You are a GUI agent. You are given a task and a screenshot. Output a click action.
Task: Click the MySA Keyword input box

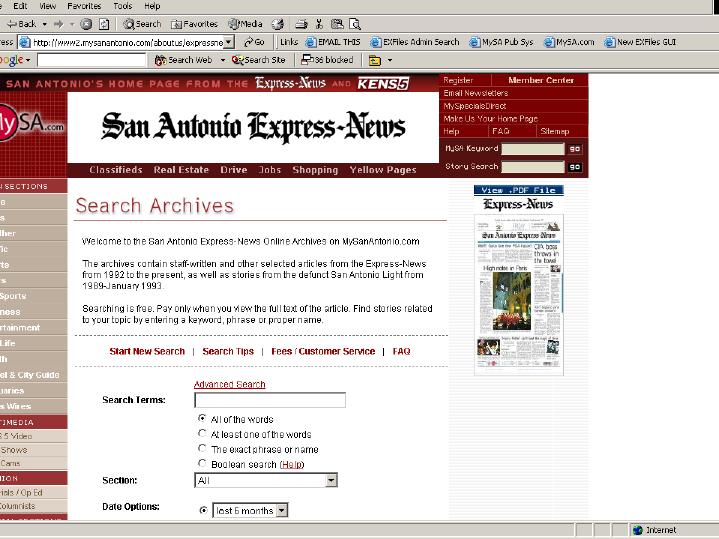tap(533, 149)
